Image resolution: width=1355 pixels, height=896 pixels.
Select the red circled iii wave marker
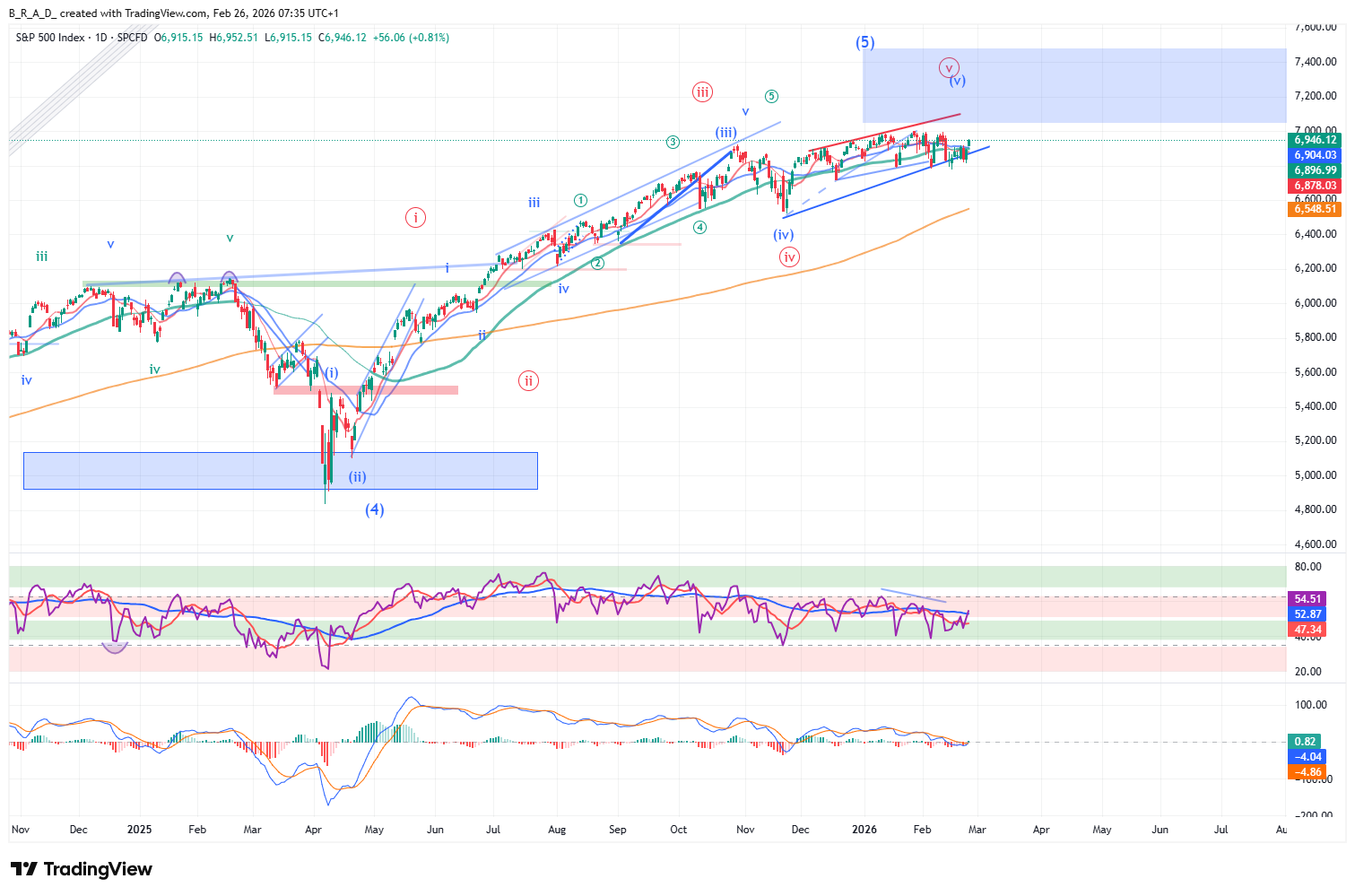(x=702, y=91)
